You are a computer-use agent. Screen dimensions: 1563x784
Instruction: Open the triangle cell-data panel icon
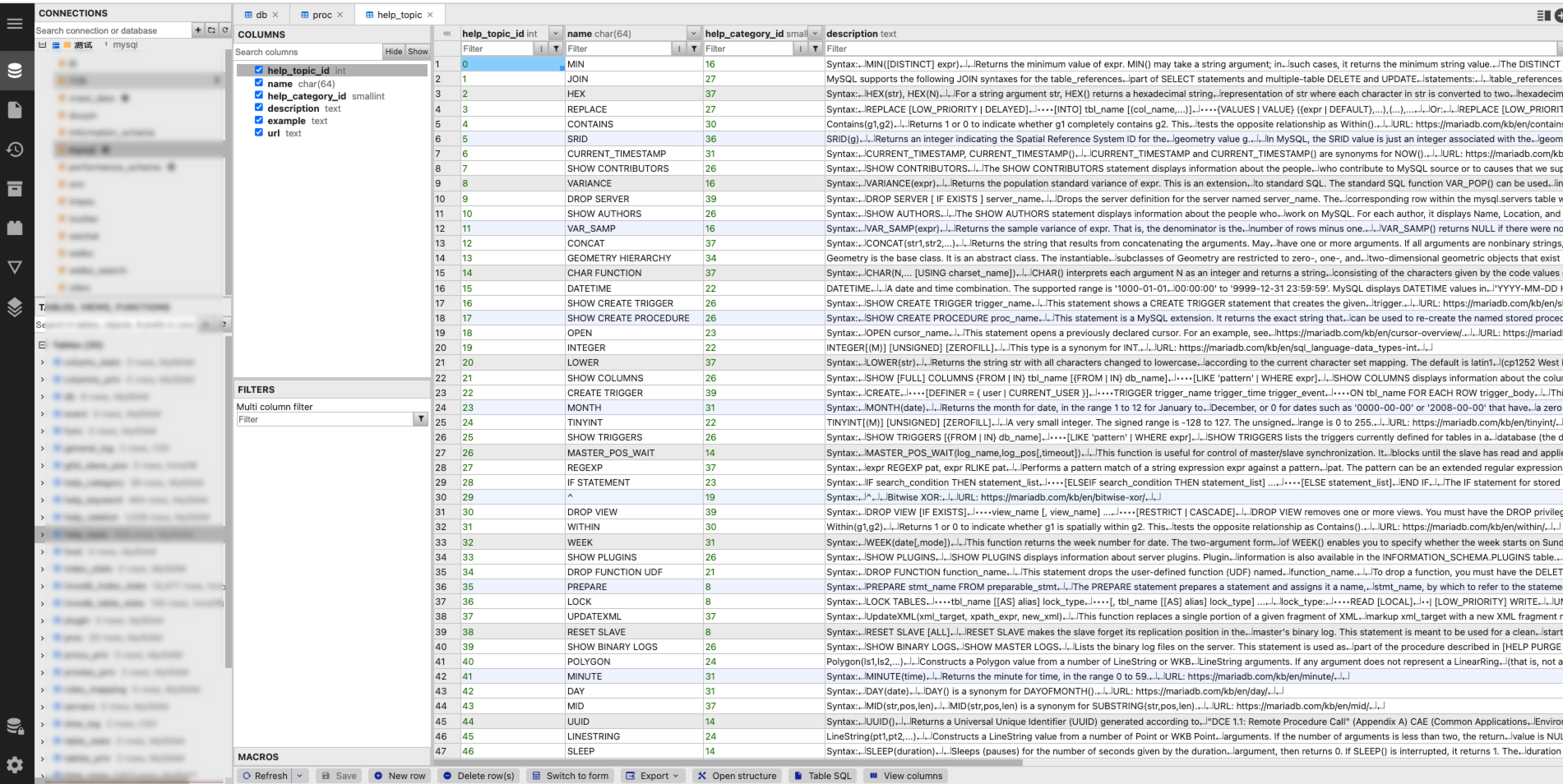15,267
